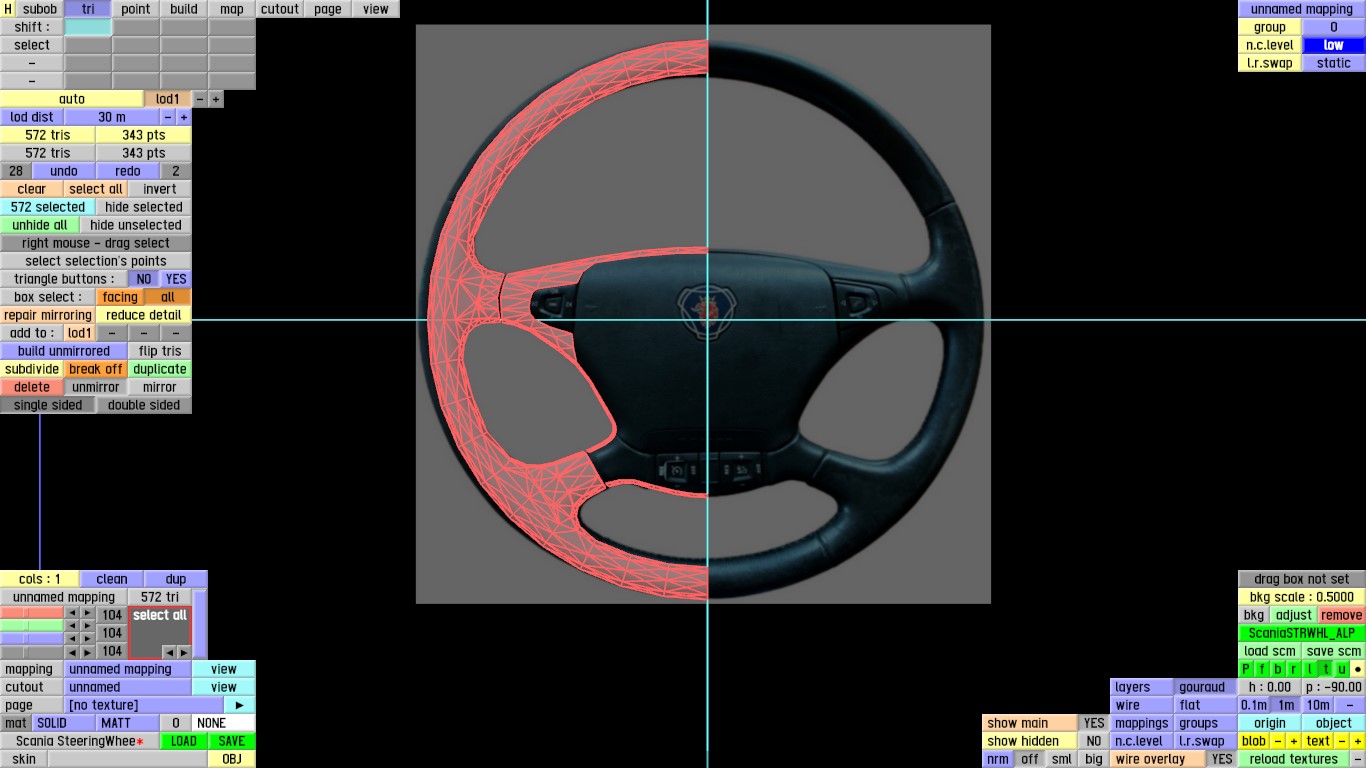This screenshot has height=768, width=1366.
Task: Nudge the red color slider right arrow
Action: coord(87,613)
